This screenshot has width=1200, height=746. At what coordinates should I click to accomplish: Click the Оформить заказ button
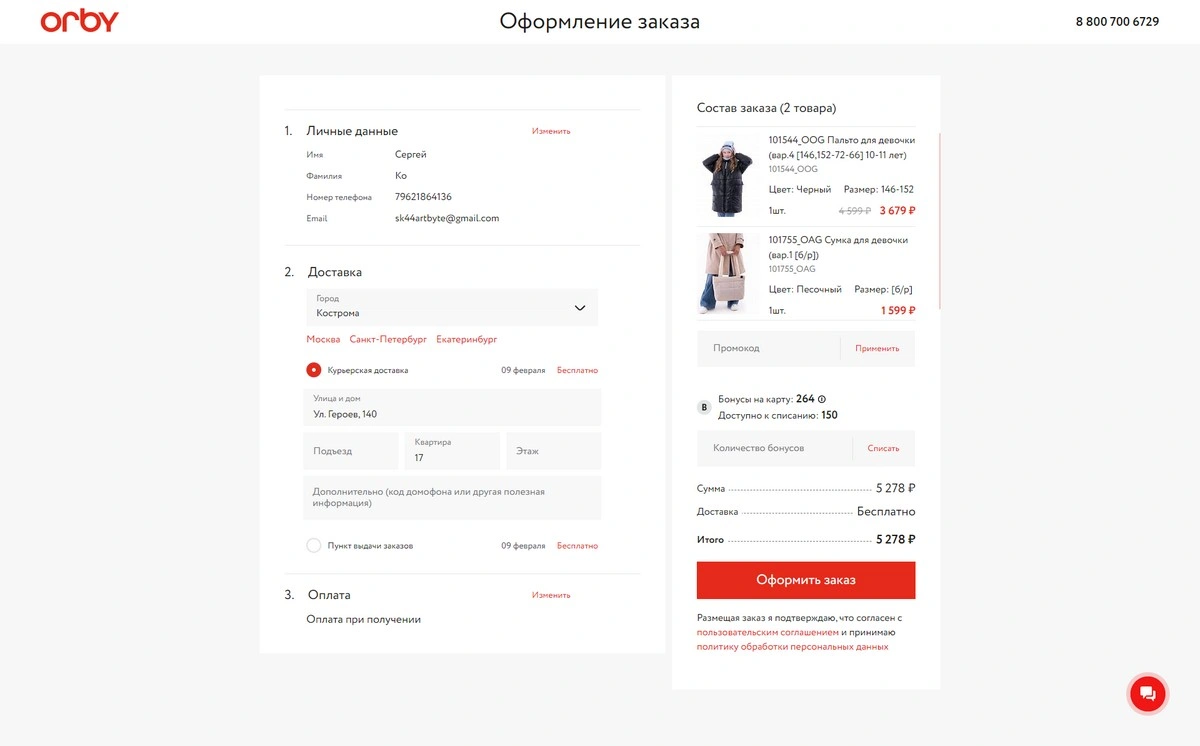(x=806, y=580)
